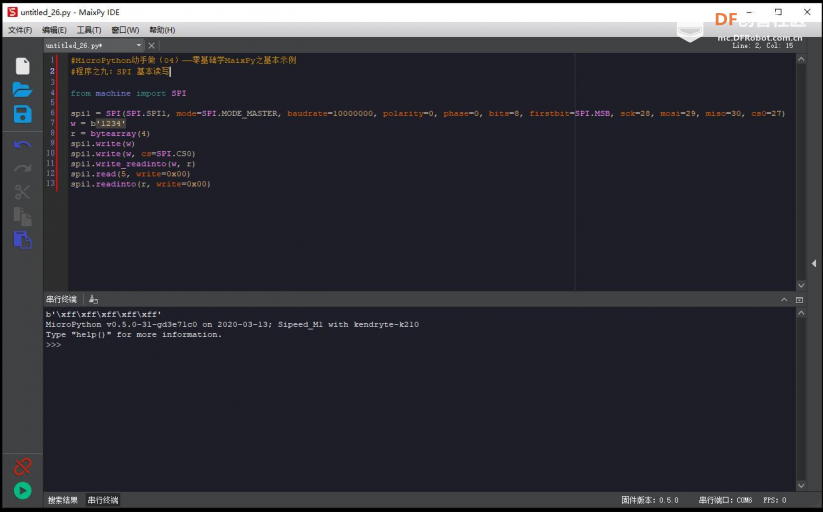The height and width of the screenshot is (512, 823).
Task: Open the untitled_26.py document dropdown
Action: click(x=139, y=46)
